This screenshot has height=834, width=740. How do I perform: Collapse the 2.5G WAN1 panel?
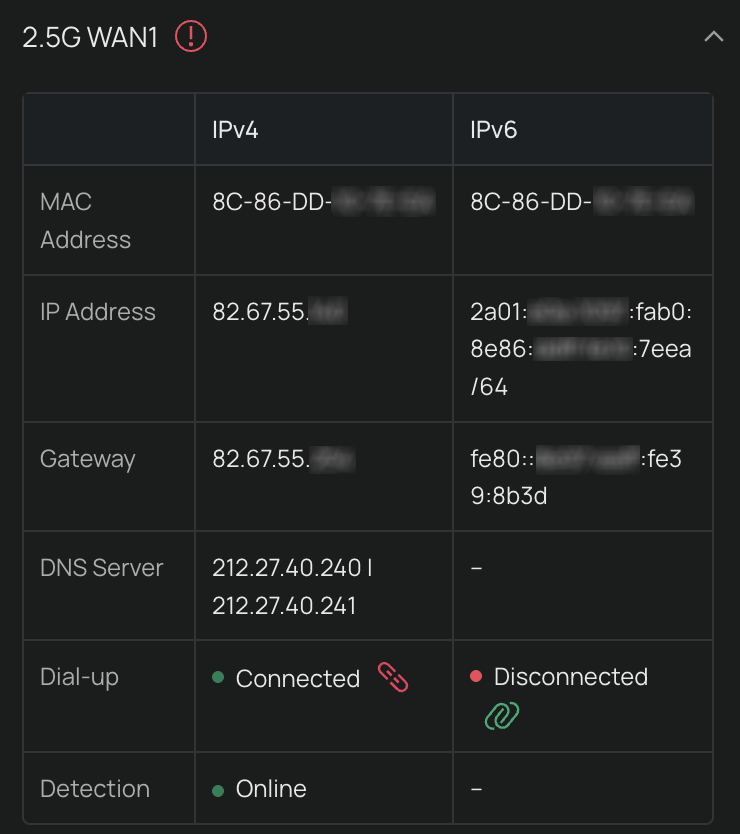pos(713,37)
